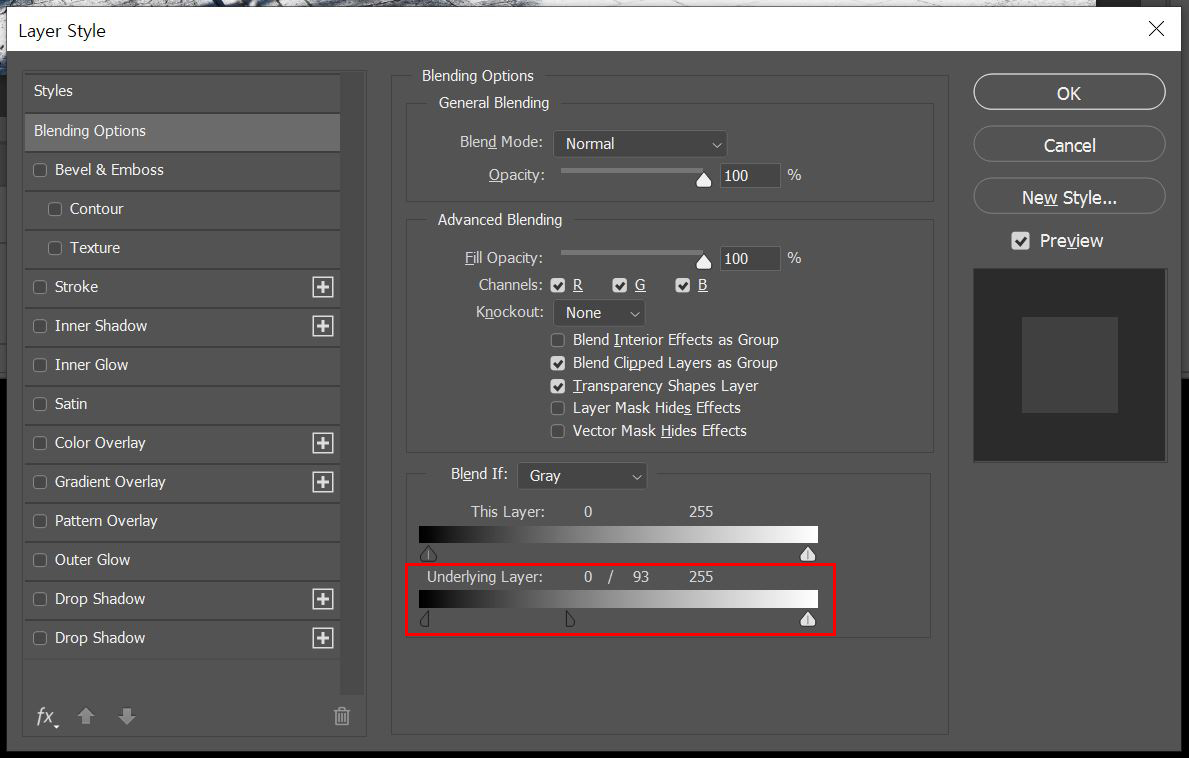
Task: Open the fx effects menu icon
Action: tap(47, 716)
